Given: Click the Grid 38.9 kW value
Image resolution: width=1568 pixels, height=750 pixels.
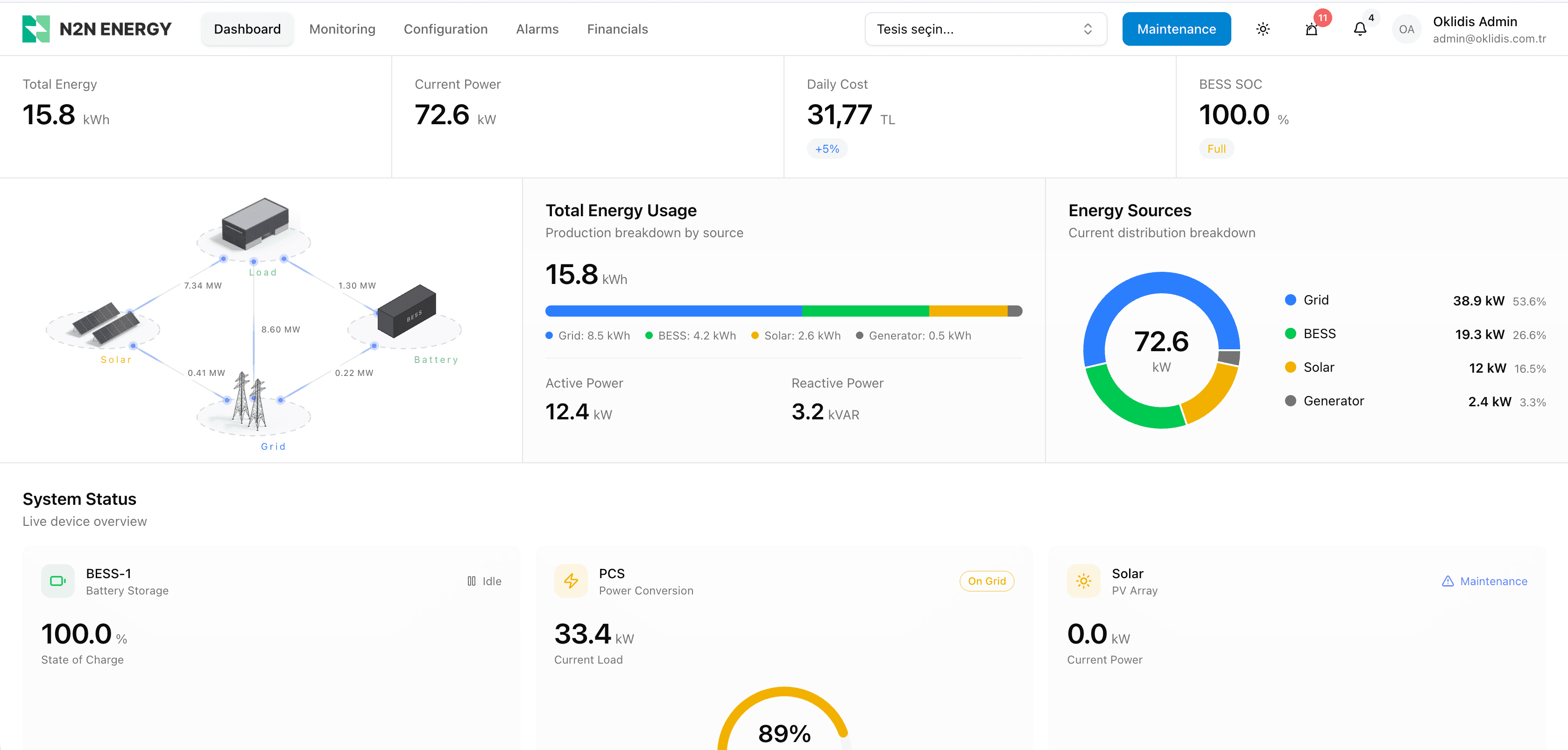Looking at the screenshot, I should [1478, 301].
